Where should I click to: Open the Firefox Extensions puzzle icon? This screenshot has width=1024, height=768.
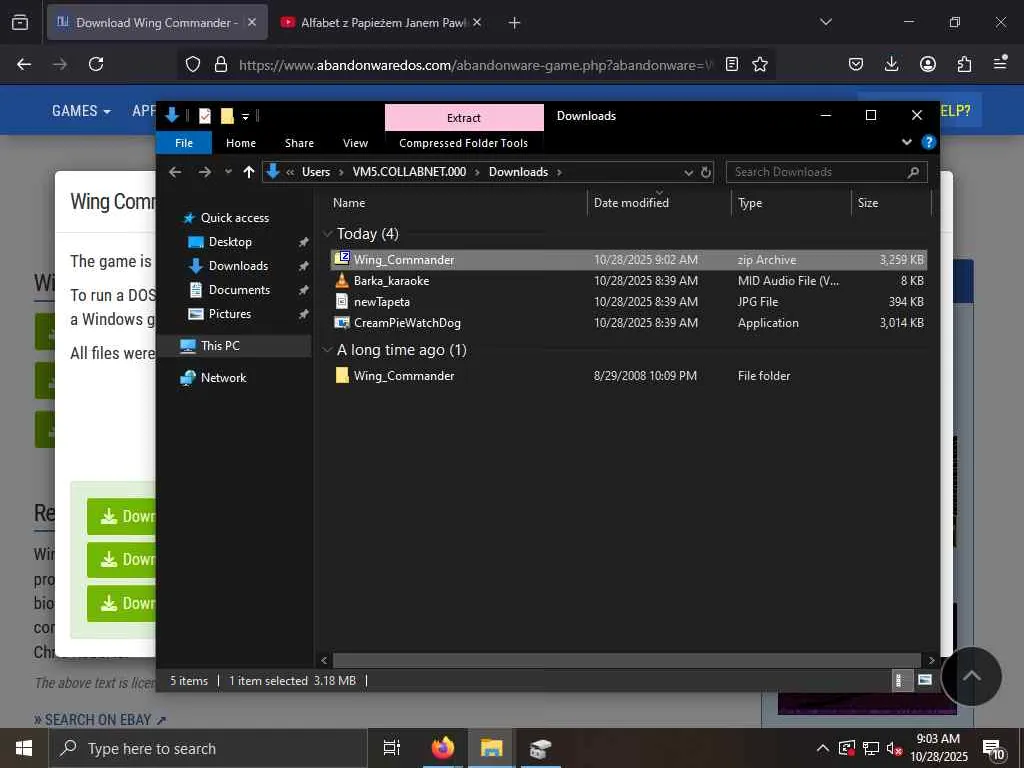(x=964, y=64)
